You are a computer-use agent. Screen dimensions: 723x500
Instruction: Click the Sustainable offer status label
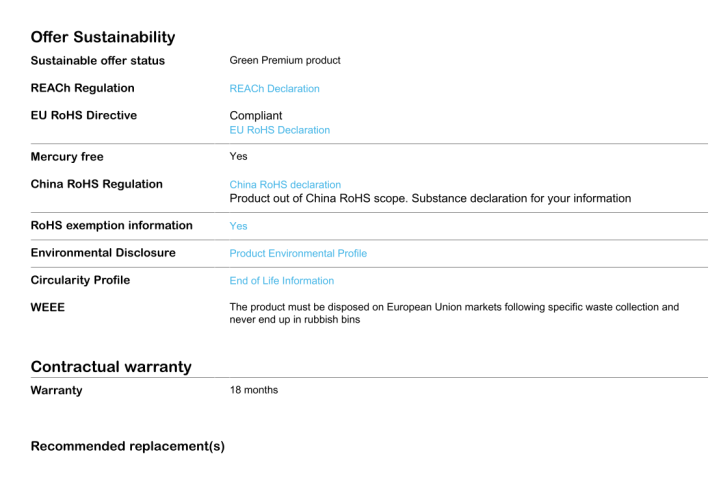pos(98,61)
